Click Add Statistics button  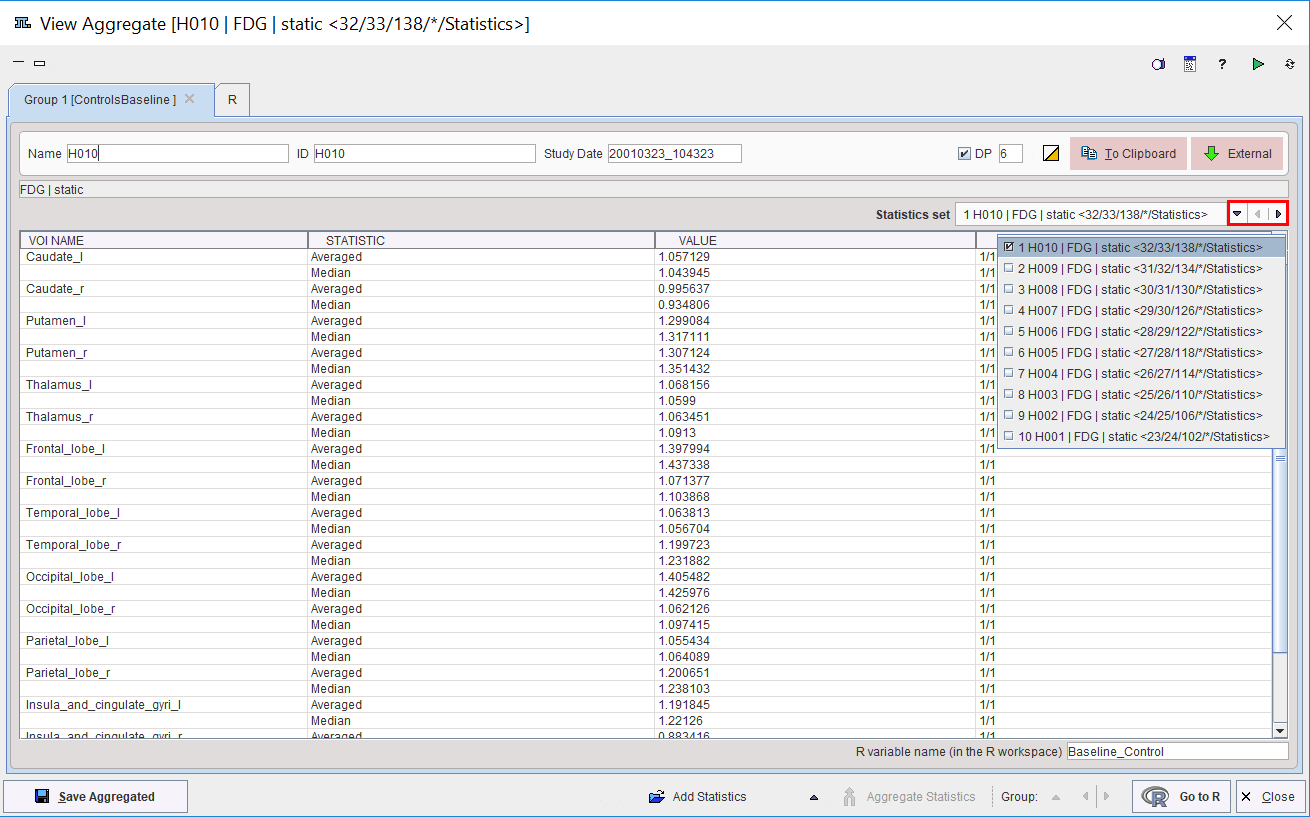click(697, 797)
